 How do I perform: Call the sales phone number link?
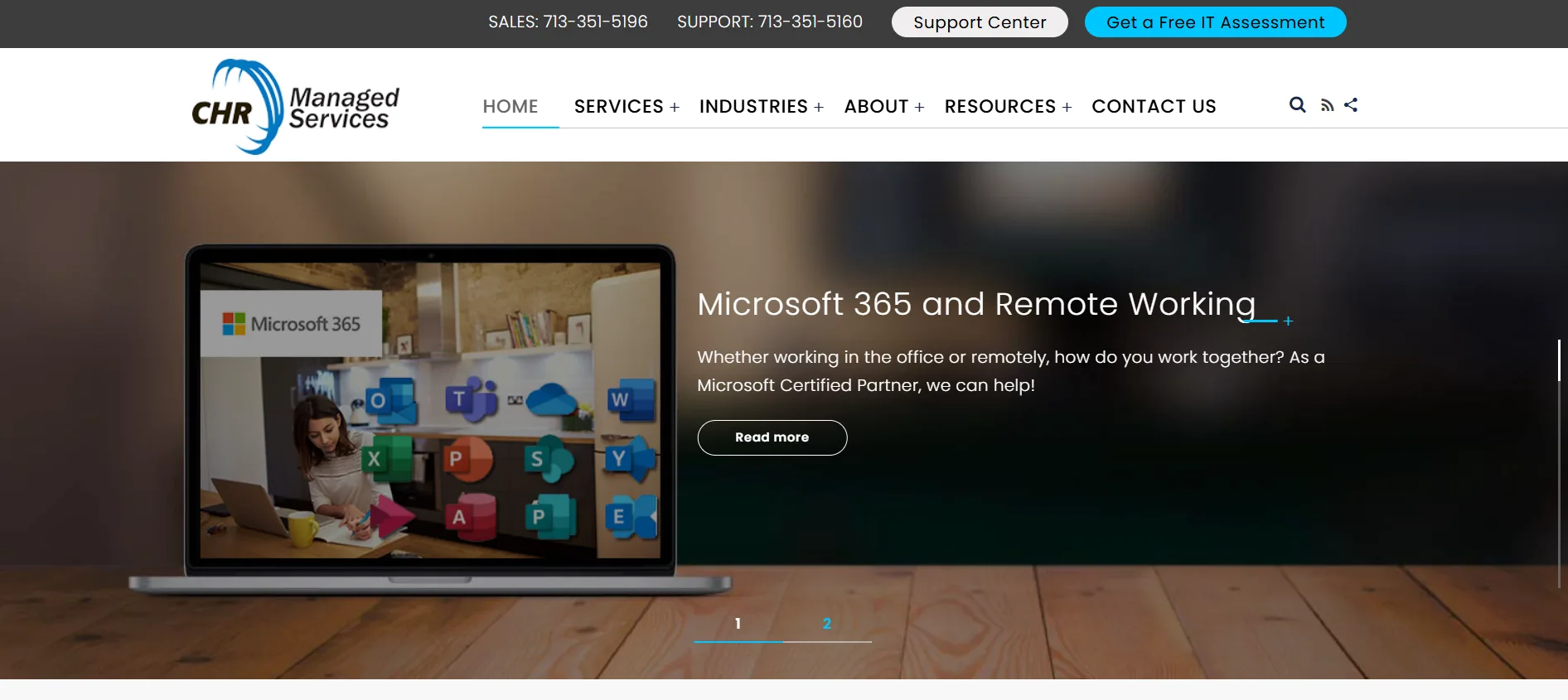pyautogui.click(x=595, y=22)
